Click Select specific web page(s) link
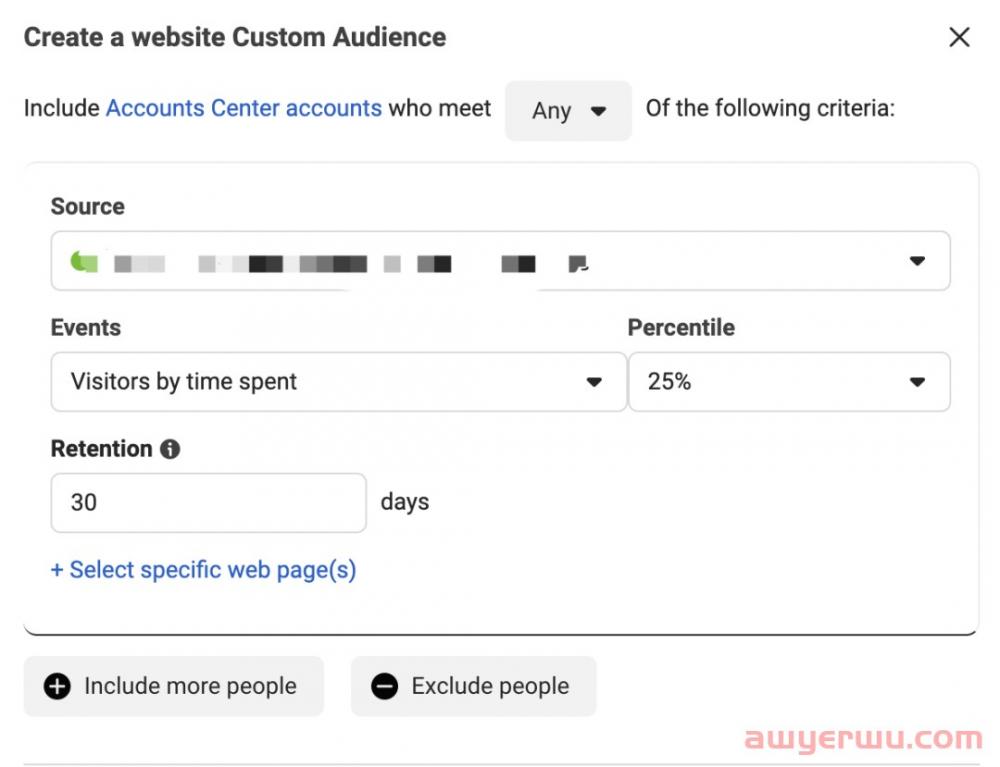This screenshot has width=1000, height=767. (203, 570)
